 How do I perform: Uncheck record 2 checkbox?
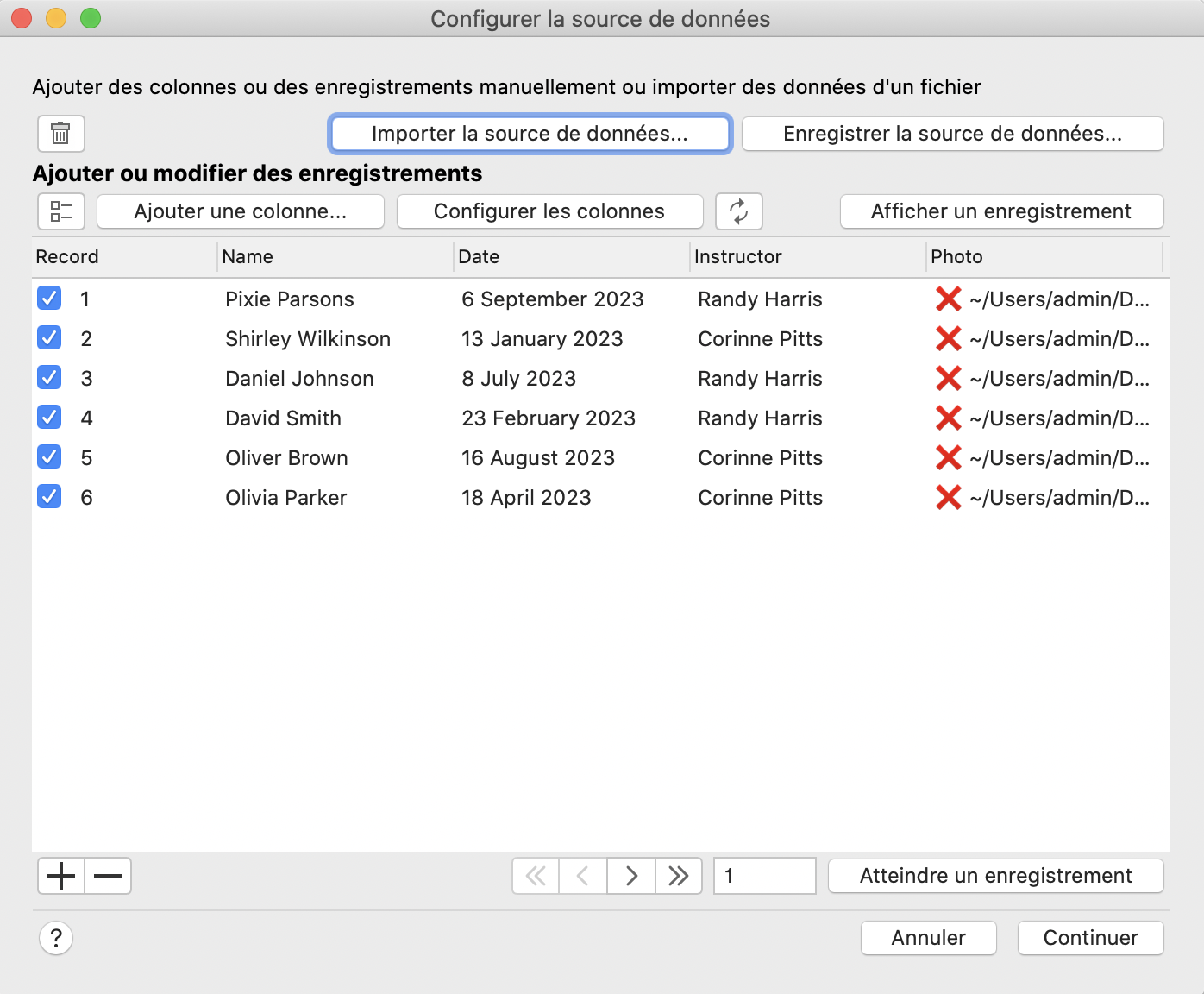(x=49, y=338)
